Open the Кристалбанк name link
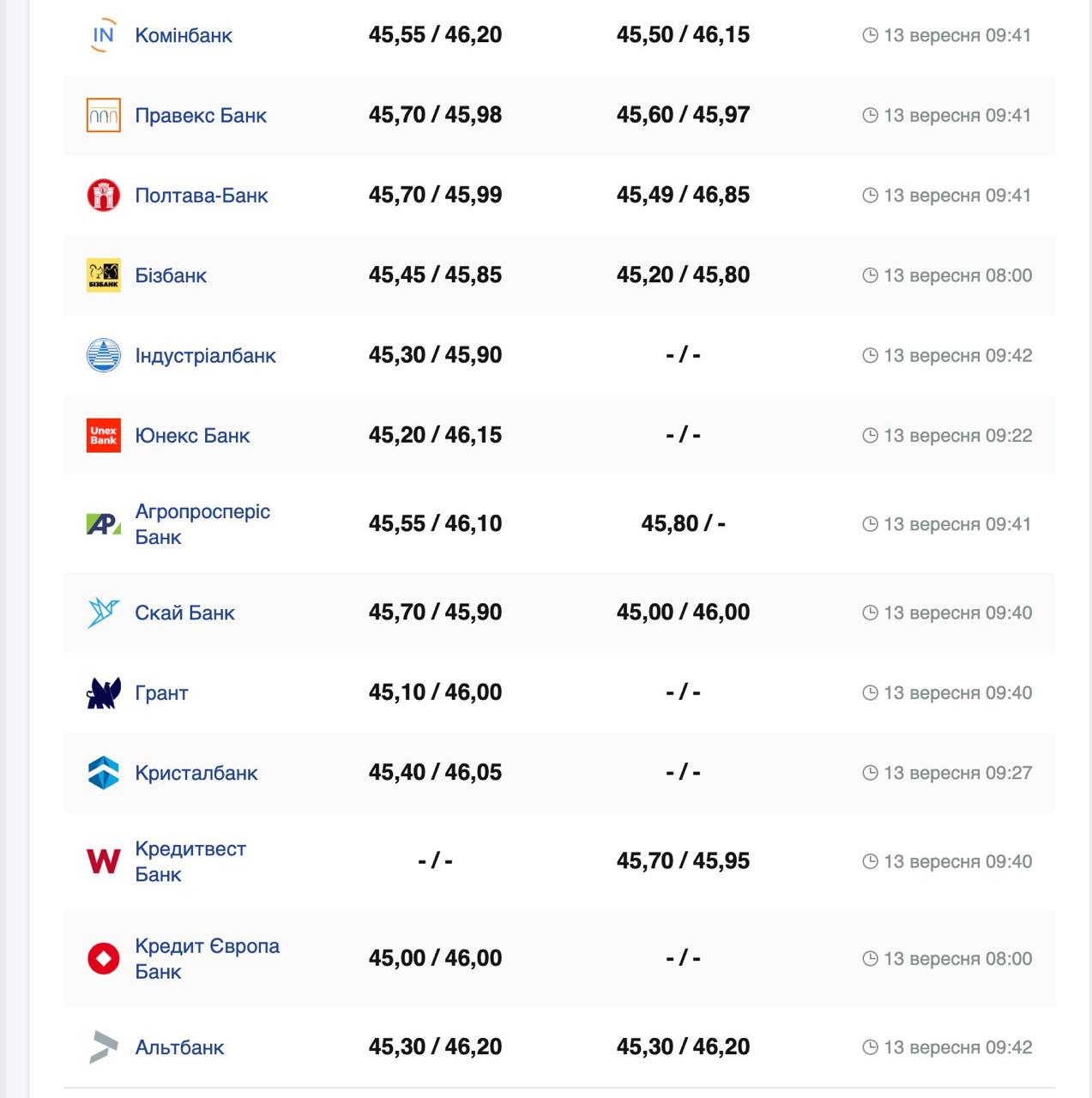The width and height of the screenshot is (1092, 1098). pos(196,773)
